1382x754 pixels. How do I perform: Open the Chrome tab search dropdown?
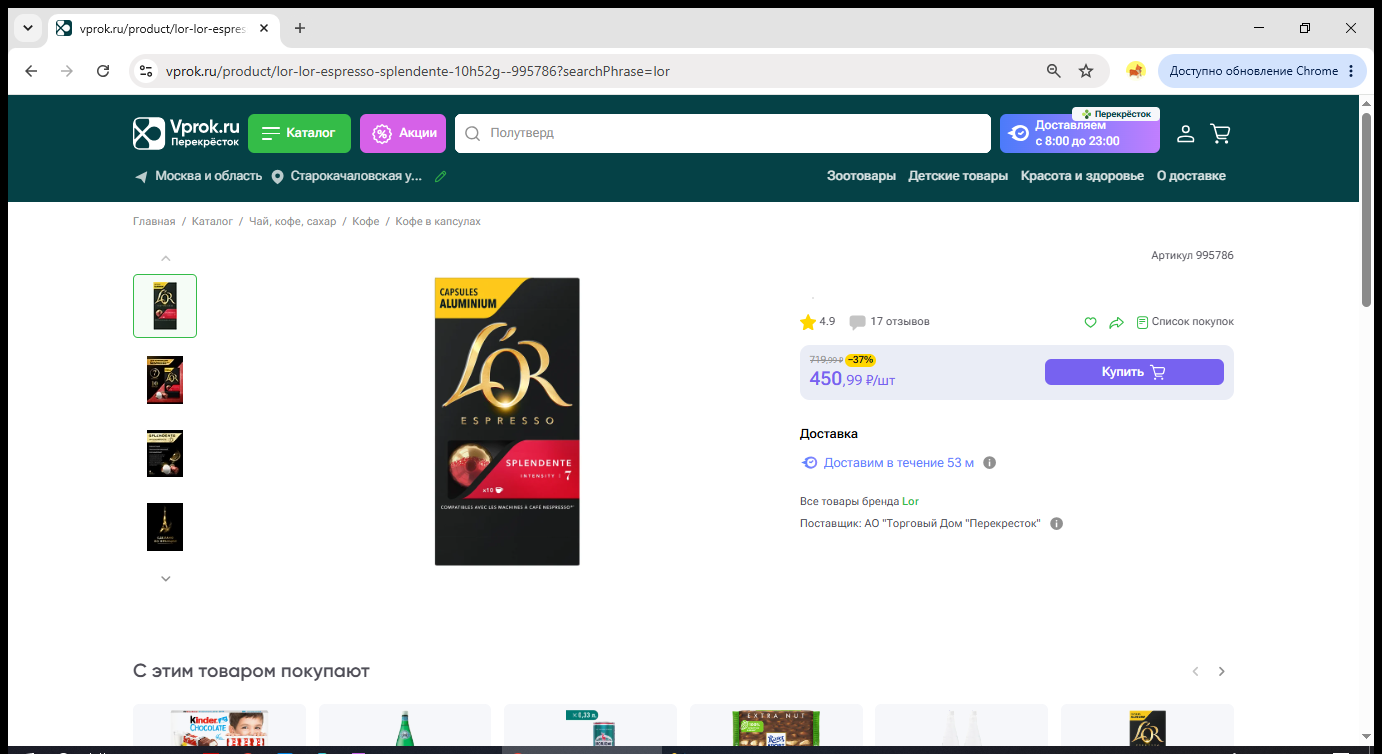tap(28, 28)
